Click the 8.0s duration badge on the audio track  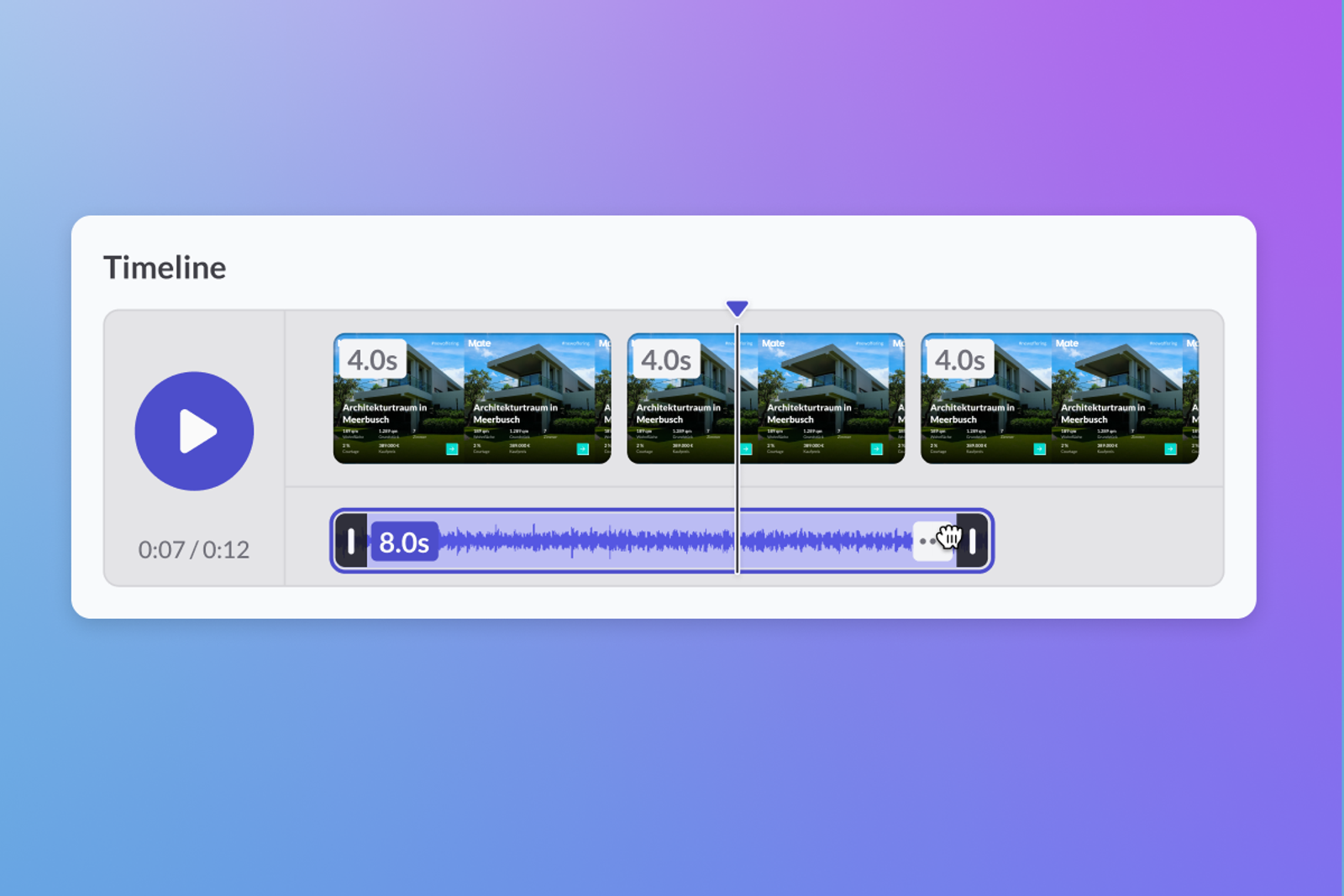(404, 542)
